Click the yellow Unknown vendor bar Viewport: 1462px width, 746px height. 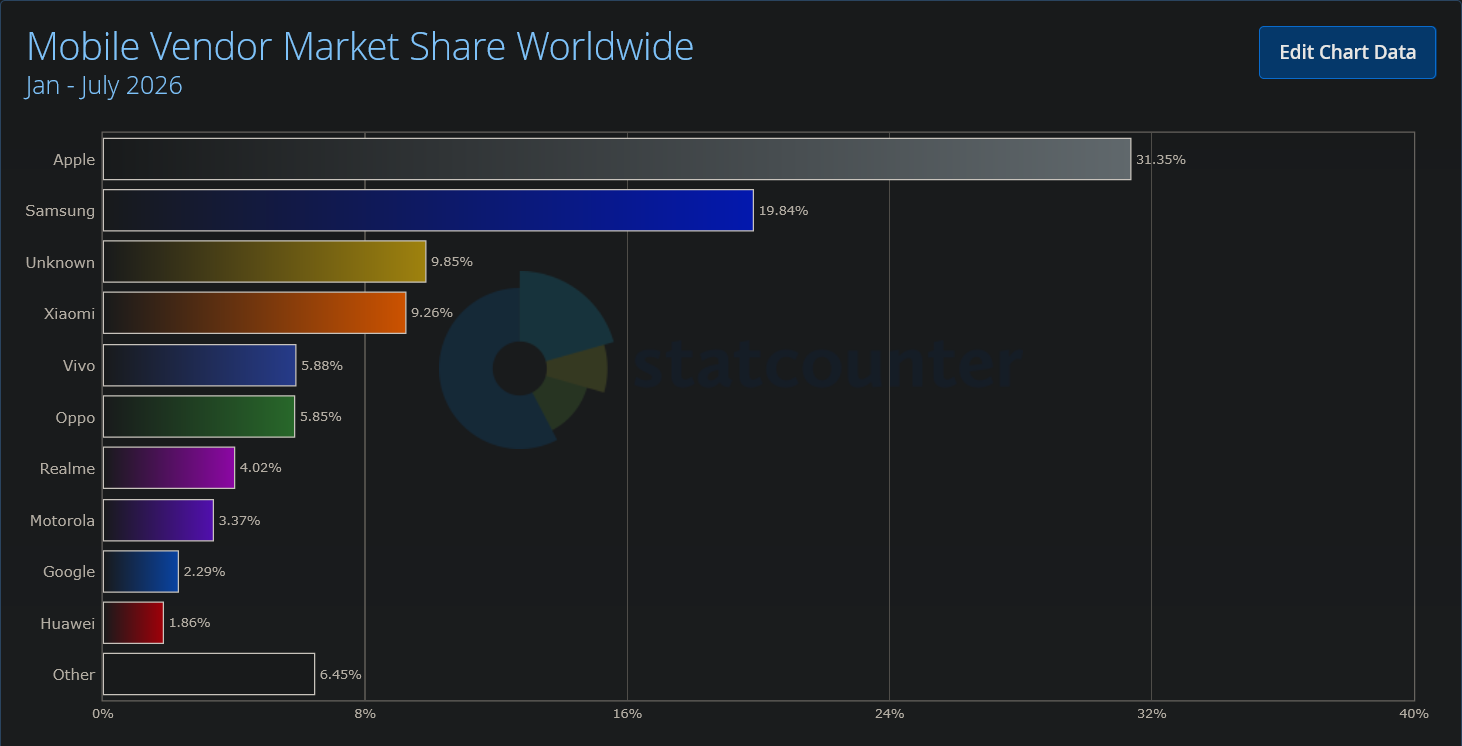coord(264,262)
